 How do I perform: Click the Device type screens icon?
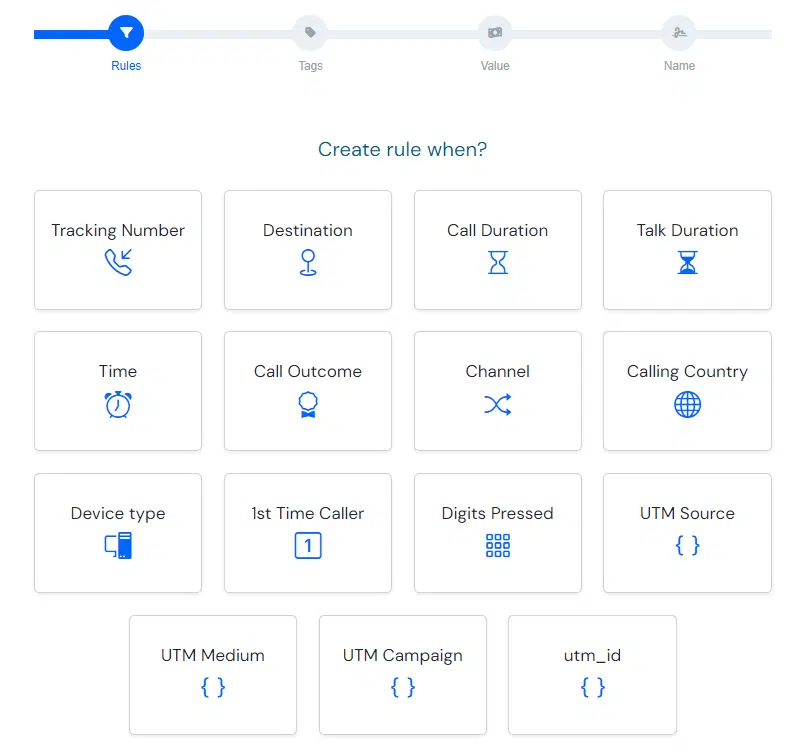[118, 546]
